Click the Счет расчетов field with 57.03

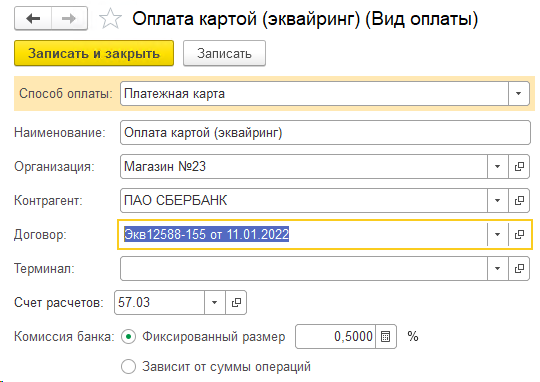(159, 302)
